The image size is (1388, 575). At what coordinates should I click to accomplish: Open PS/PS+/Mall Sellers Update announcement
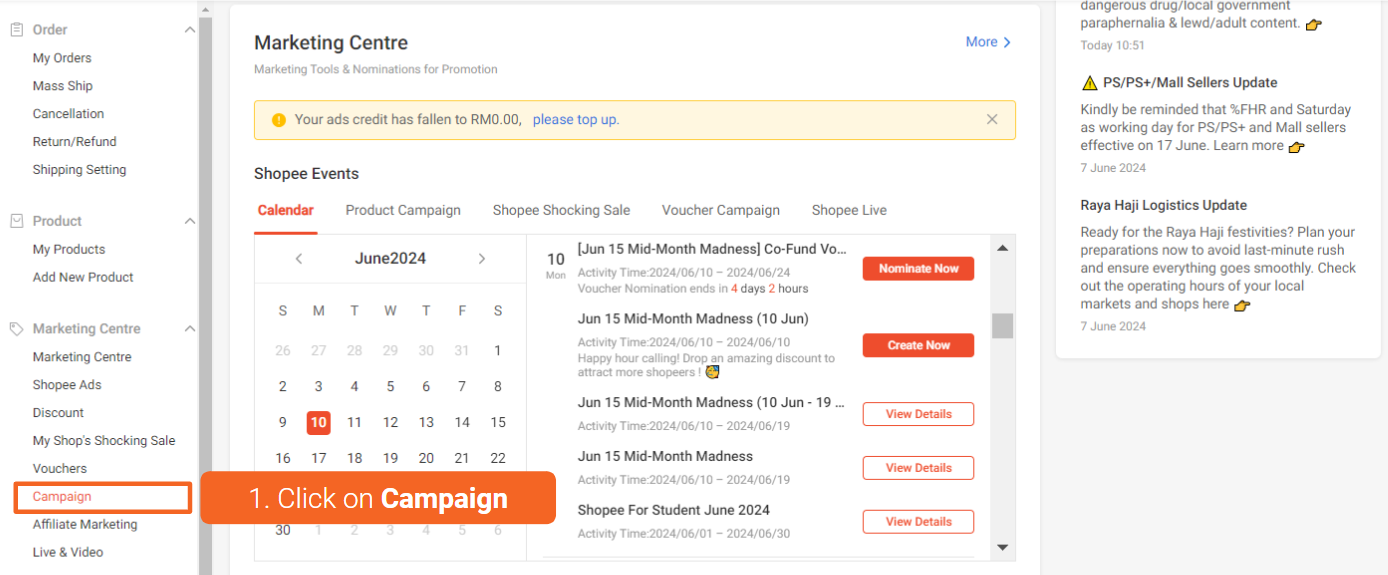click(x=1190, y=83)
